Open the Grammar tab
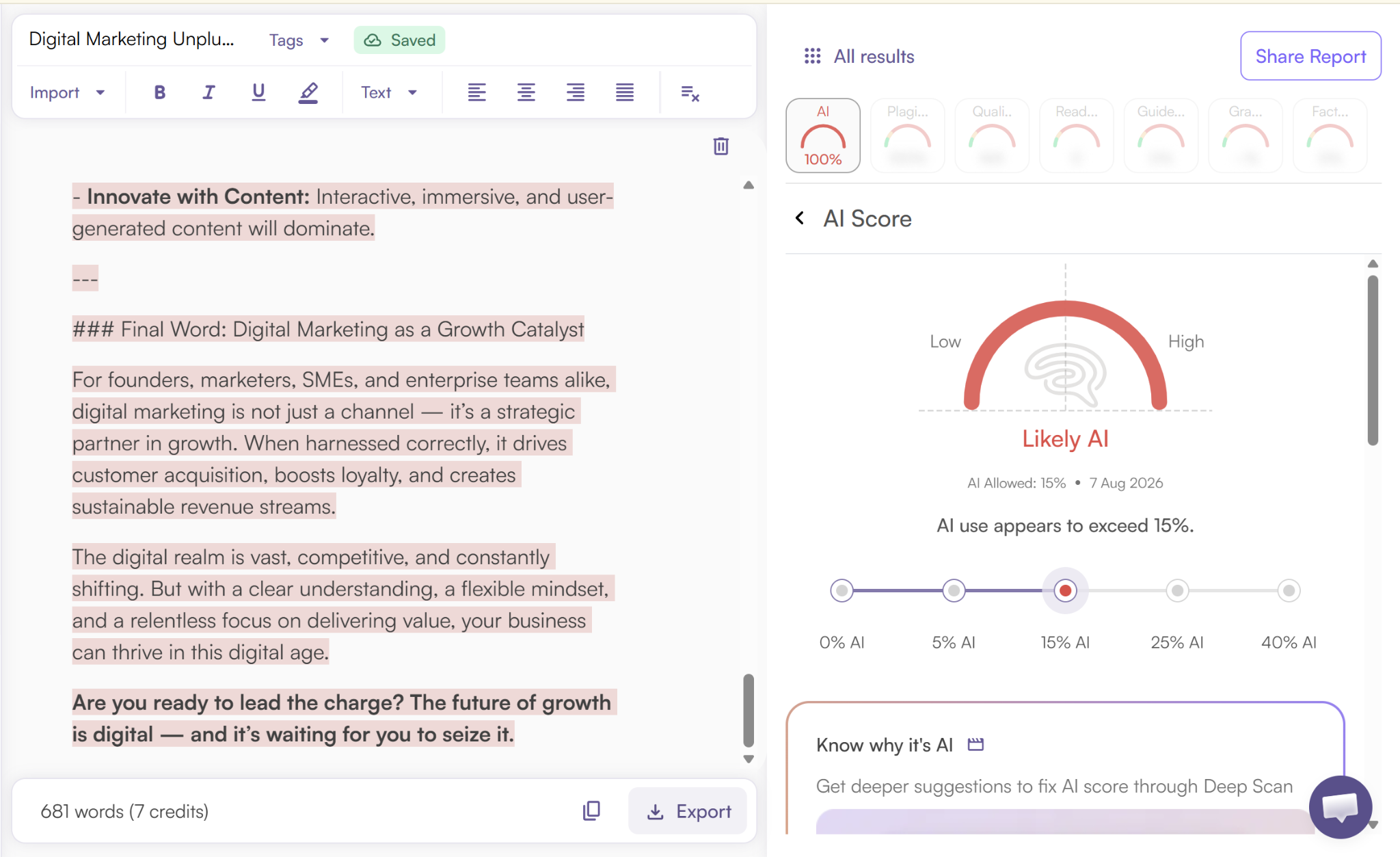Screen dimensions: 1400x857 (1246, 135)
